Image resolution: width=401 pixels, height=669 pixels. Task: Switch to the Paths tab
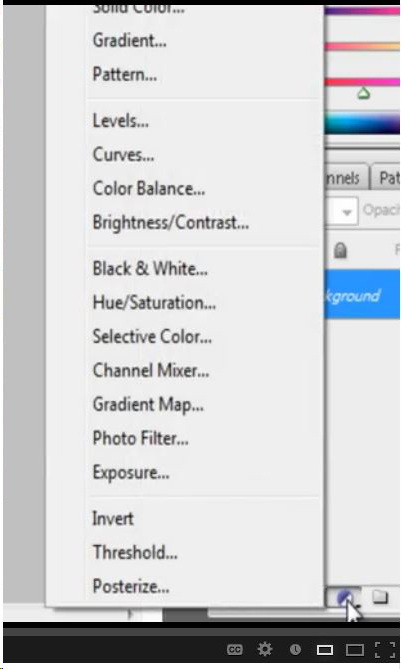pos(387,178)
